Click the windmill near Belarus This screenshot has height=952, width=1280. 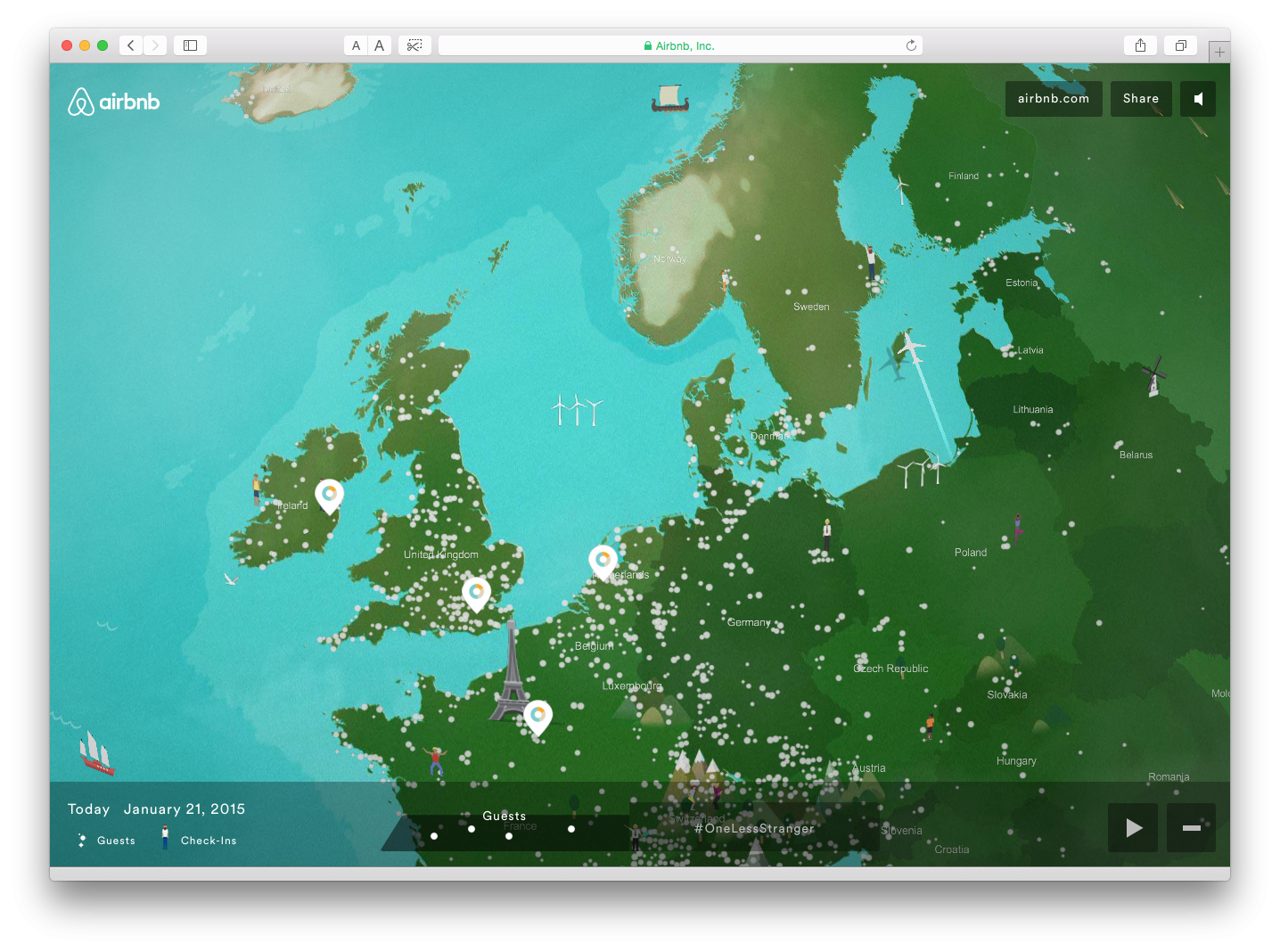(x=1154, y=375)
